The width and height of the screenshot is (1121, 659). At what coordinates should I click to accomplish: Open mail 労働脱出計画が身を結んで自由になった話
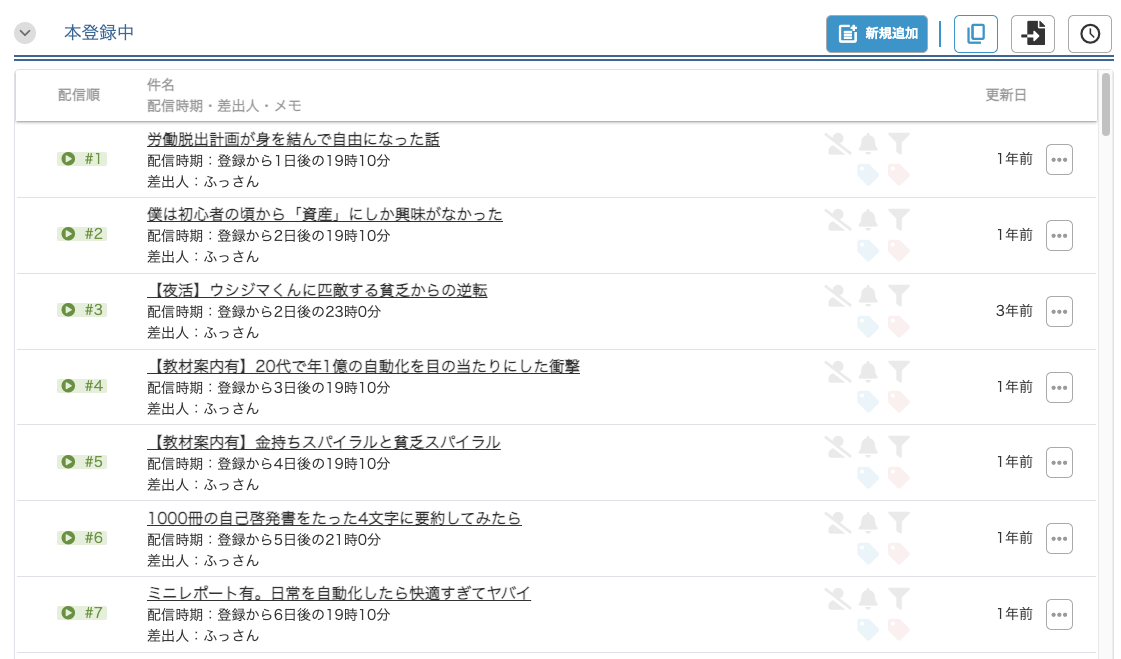coord(293,139)
